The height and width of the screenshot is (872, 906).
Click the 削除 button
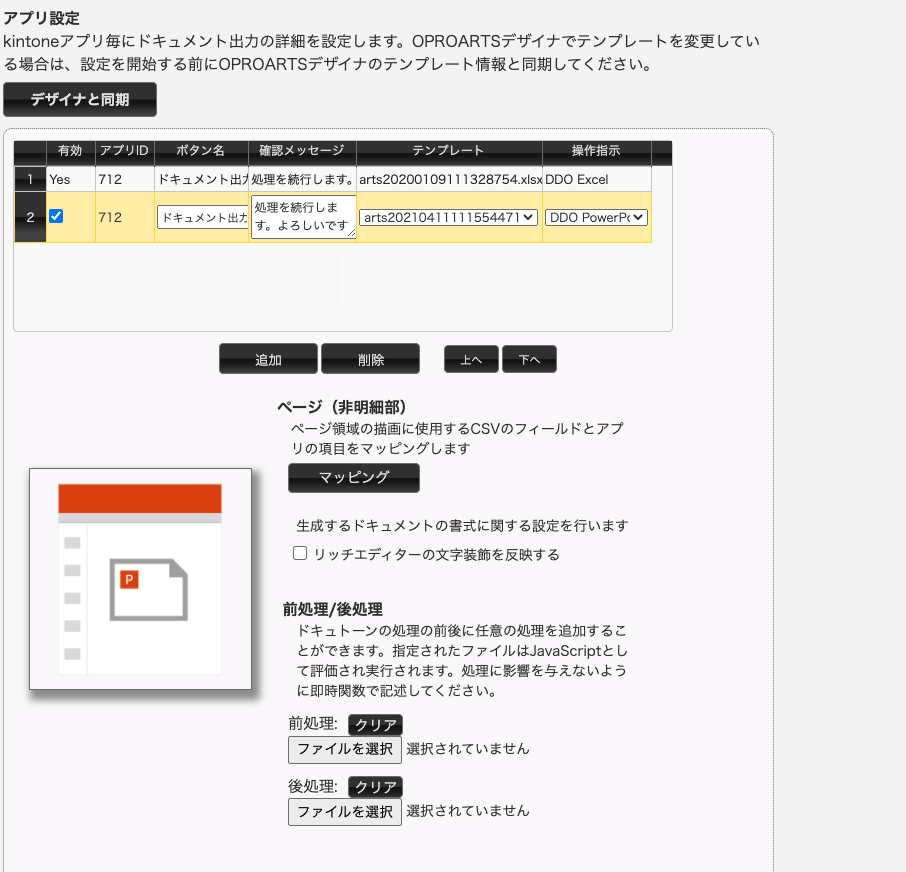pyautogui.click(x=370, y=359)
